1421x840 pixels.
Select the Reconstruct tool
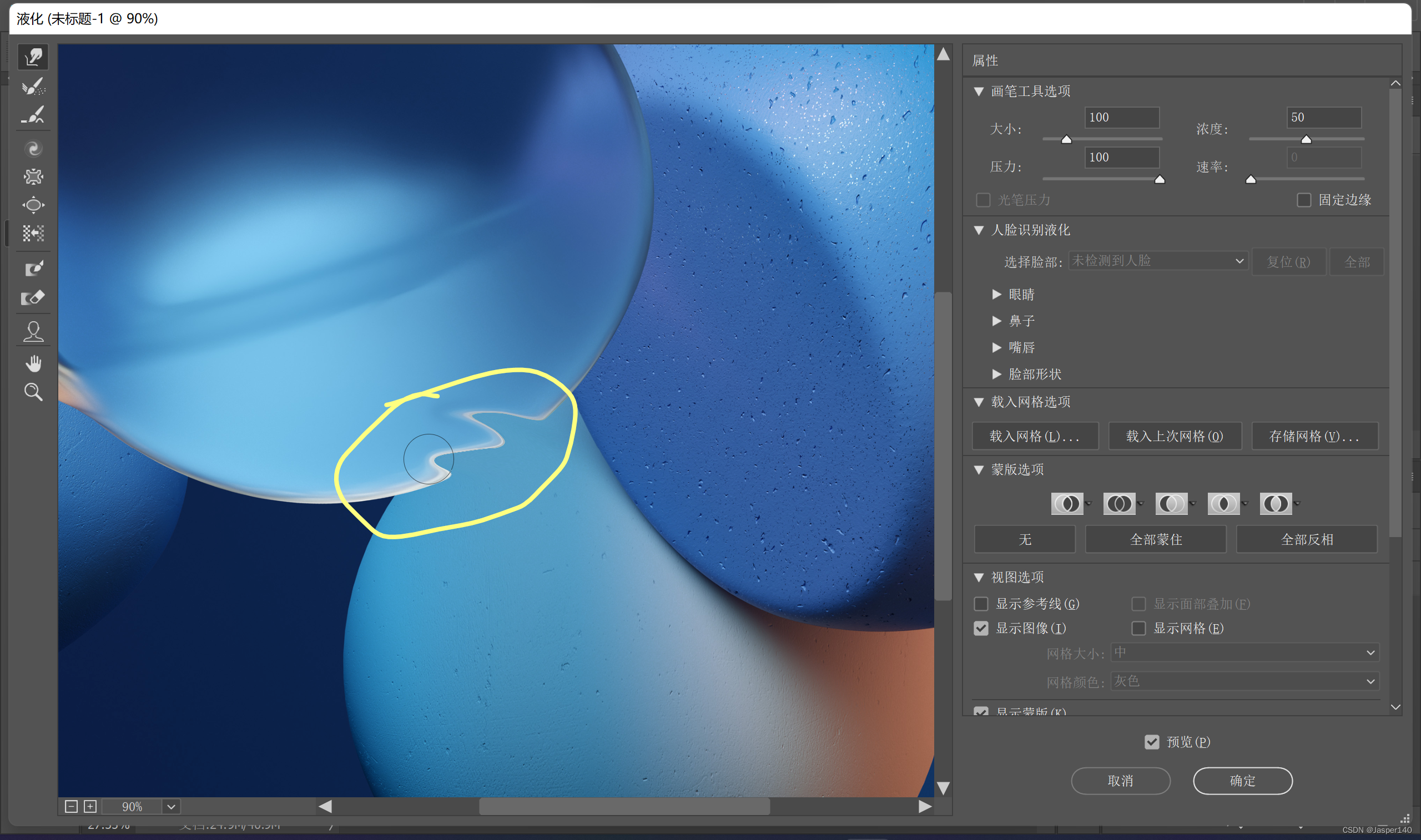pos(33,87)
